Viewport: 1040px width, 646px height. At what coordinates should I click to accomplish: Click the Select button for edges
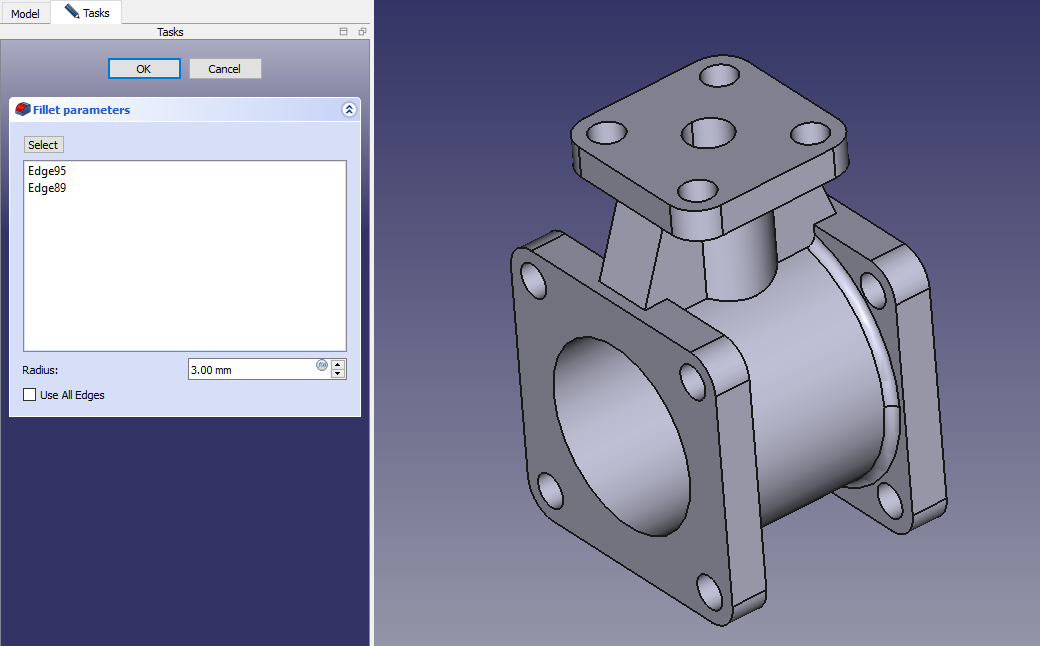(x=43, y=145)
